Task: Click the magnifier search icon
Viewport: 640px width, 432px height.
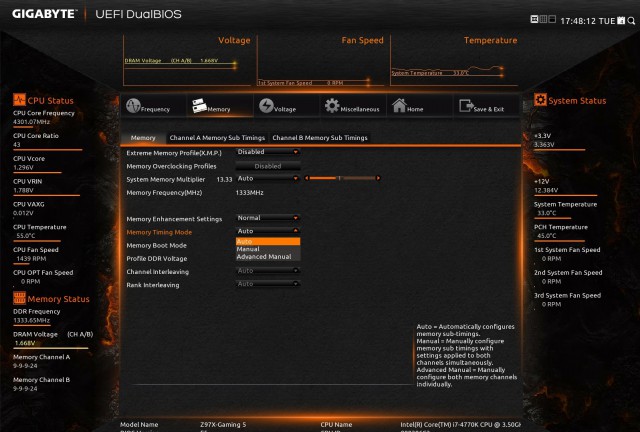Action: 631,20
